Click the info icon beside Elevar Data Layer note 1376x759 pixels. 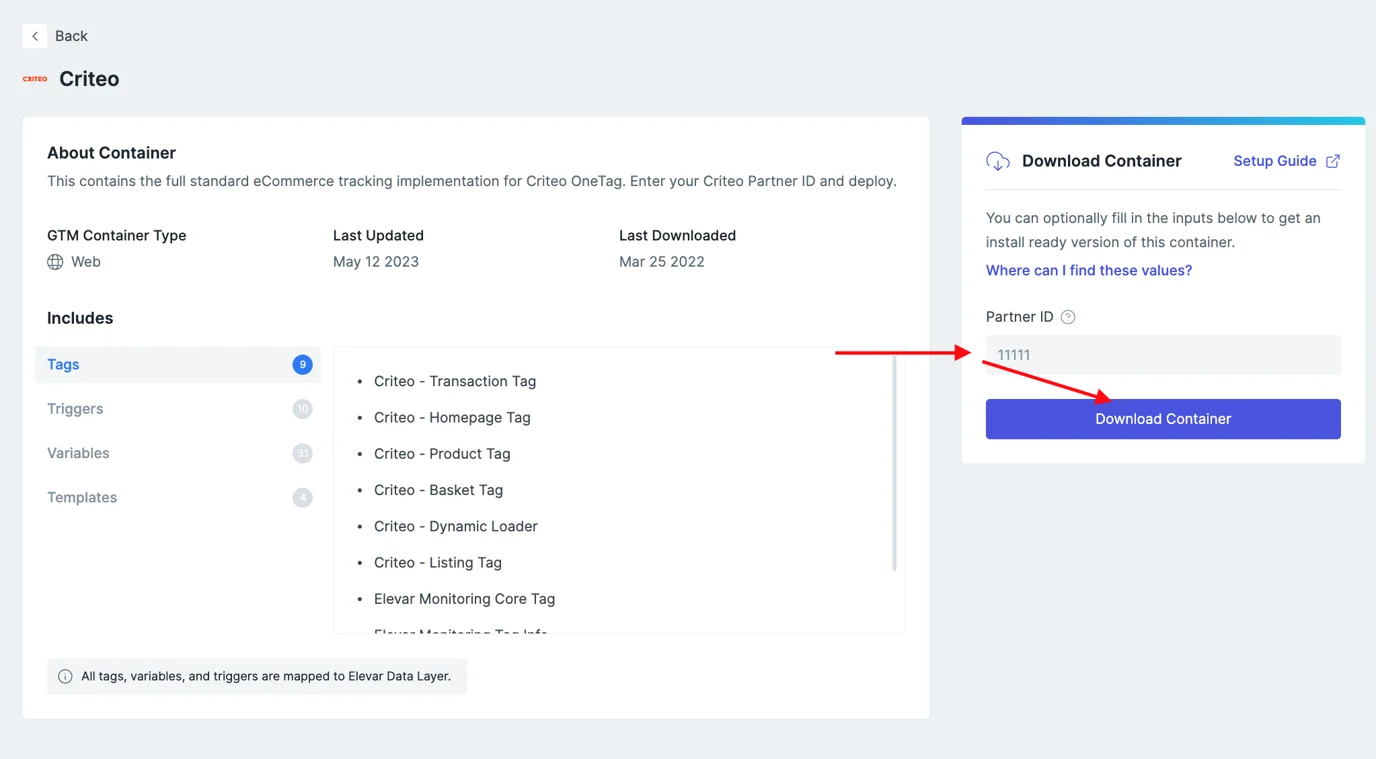[65, 676]
